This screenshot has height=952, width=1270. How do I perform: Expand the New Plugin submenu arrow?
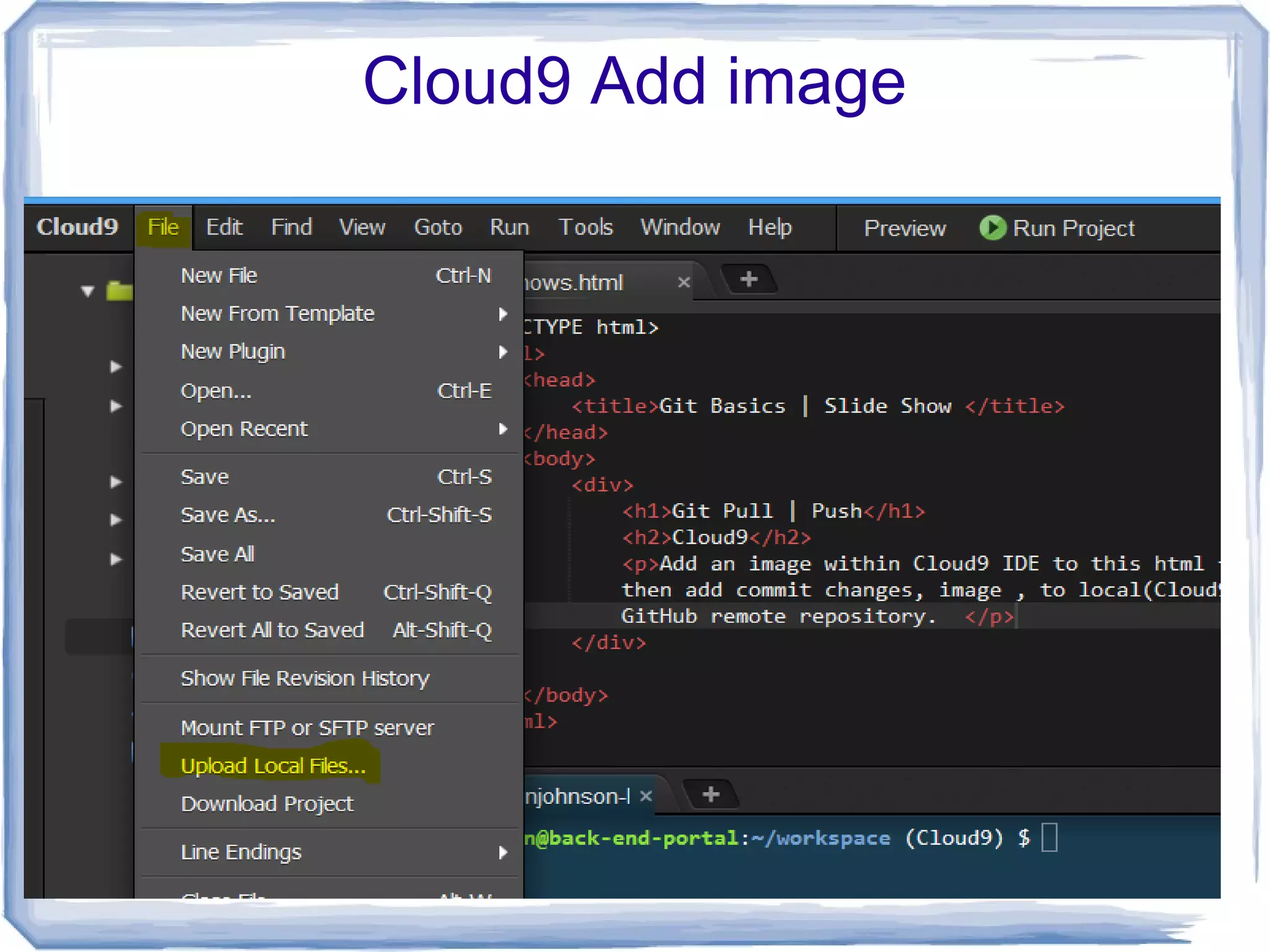(503, 352)
